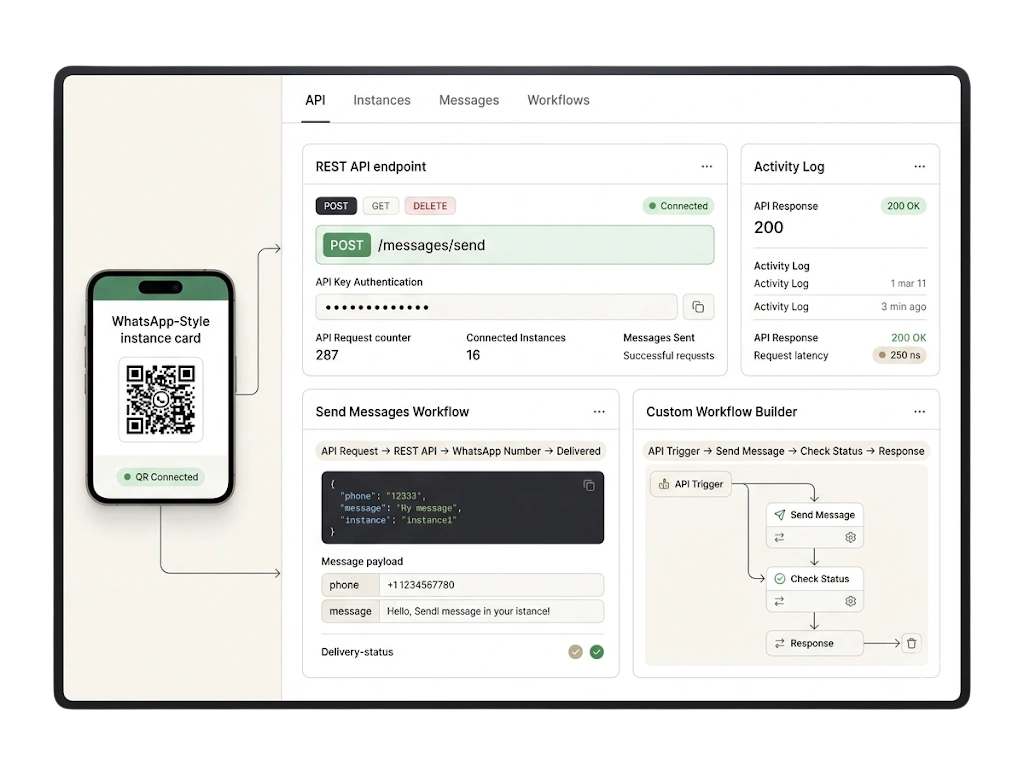1024x765 pixels.
Task: Click the phone number payload field
Action: 491,585
